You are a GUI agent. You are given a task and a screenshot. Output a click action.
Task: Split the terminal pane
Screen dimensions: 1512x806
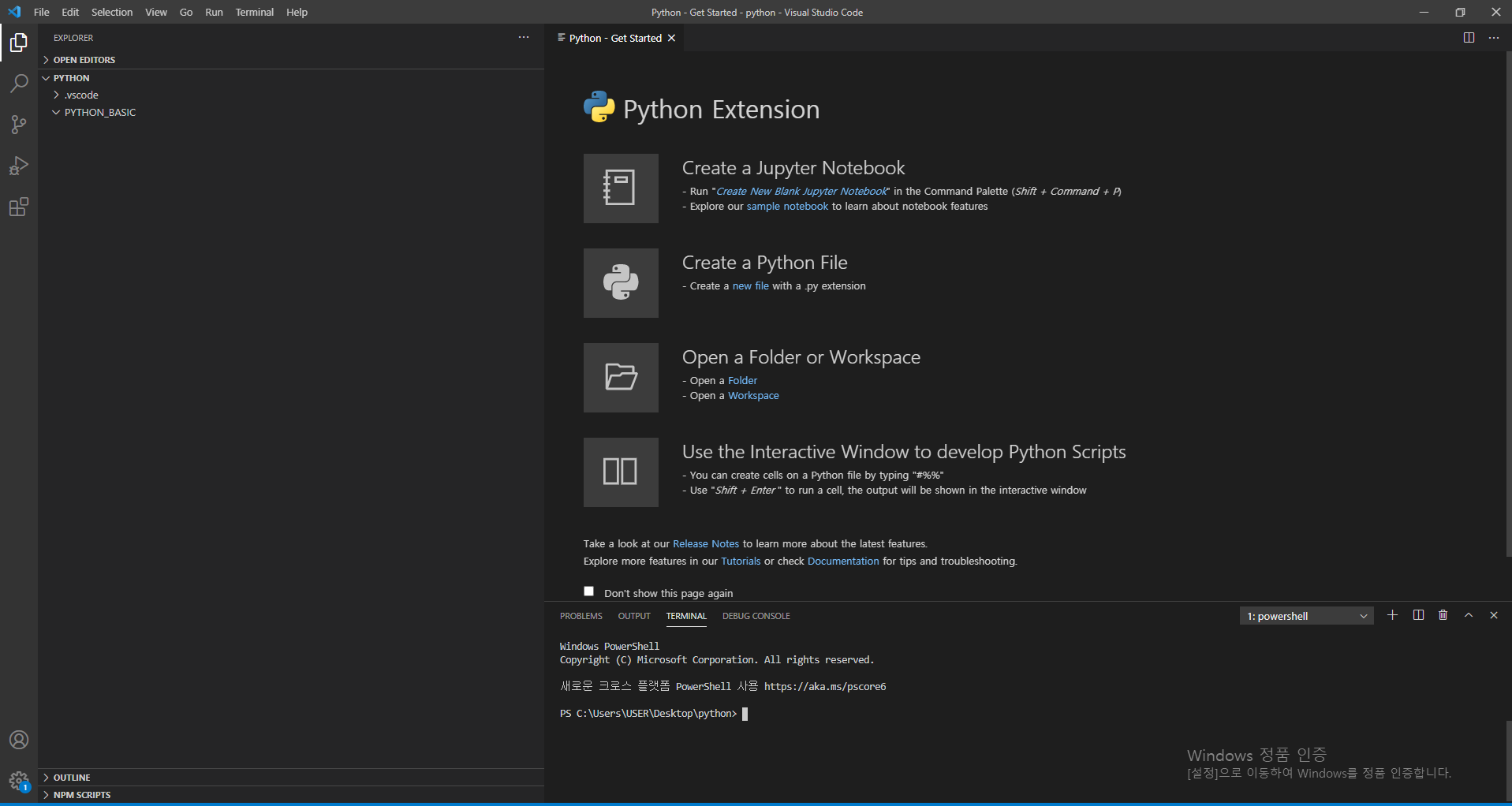coord(1418,615)
